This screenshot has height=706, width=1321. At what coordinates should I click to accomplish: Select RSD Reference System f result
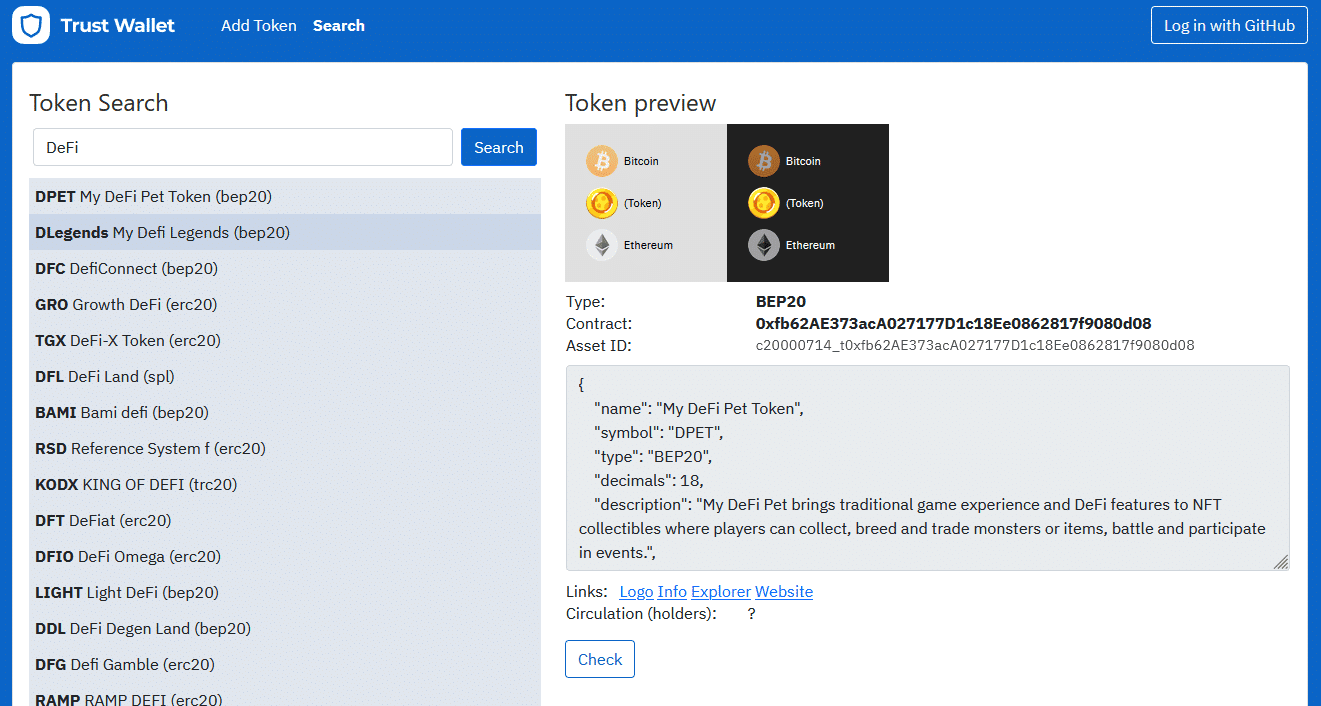(x=285, y=449)
